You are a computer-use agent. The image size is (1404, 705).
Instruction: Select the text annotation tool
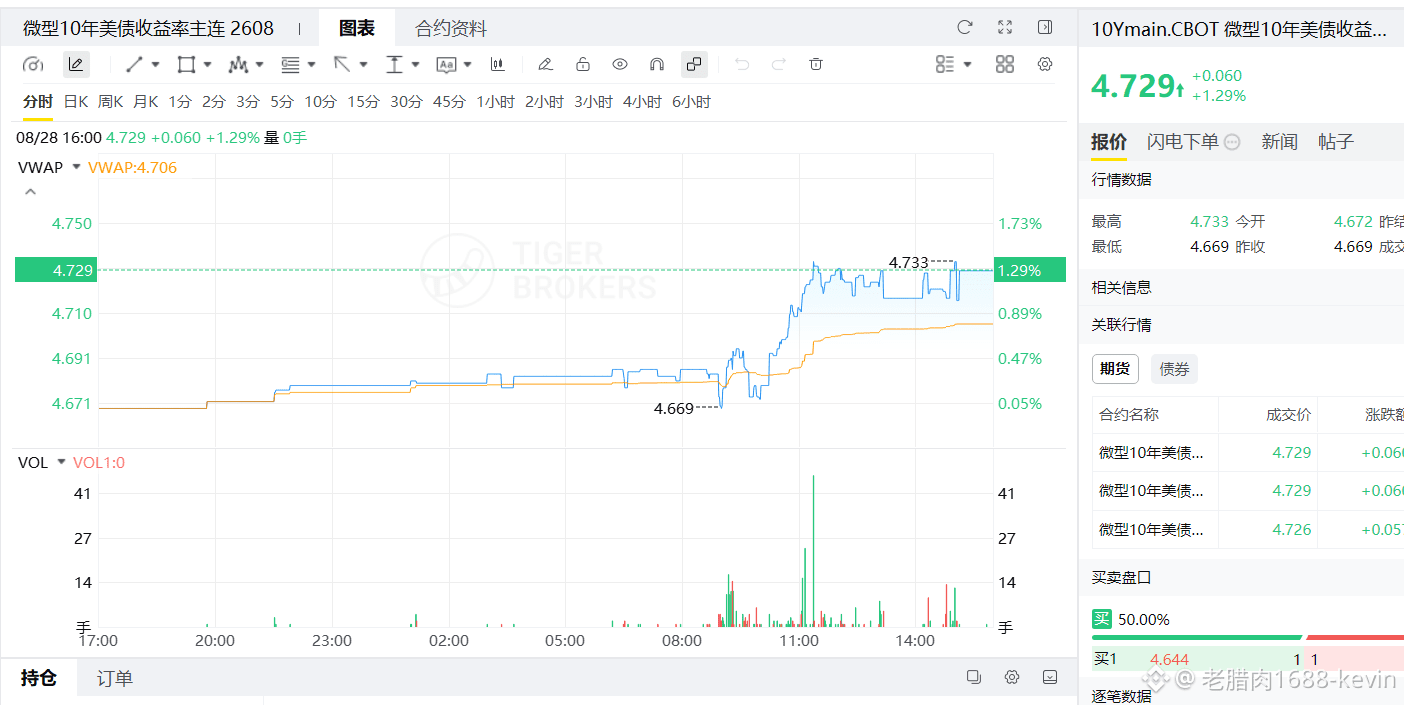pos(446,65)
